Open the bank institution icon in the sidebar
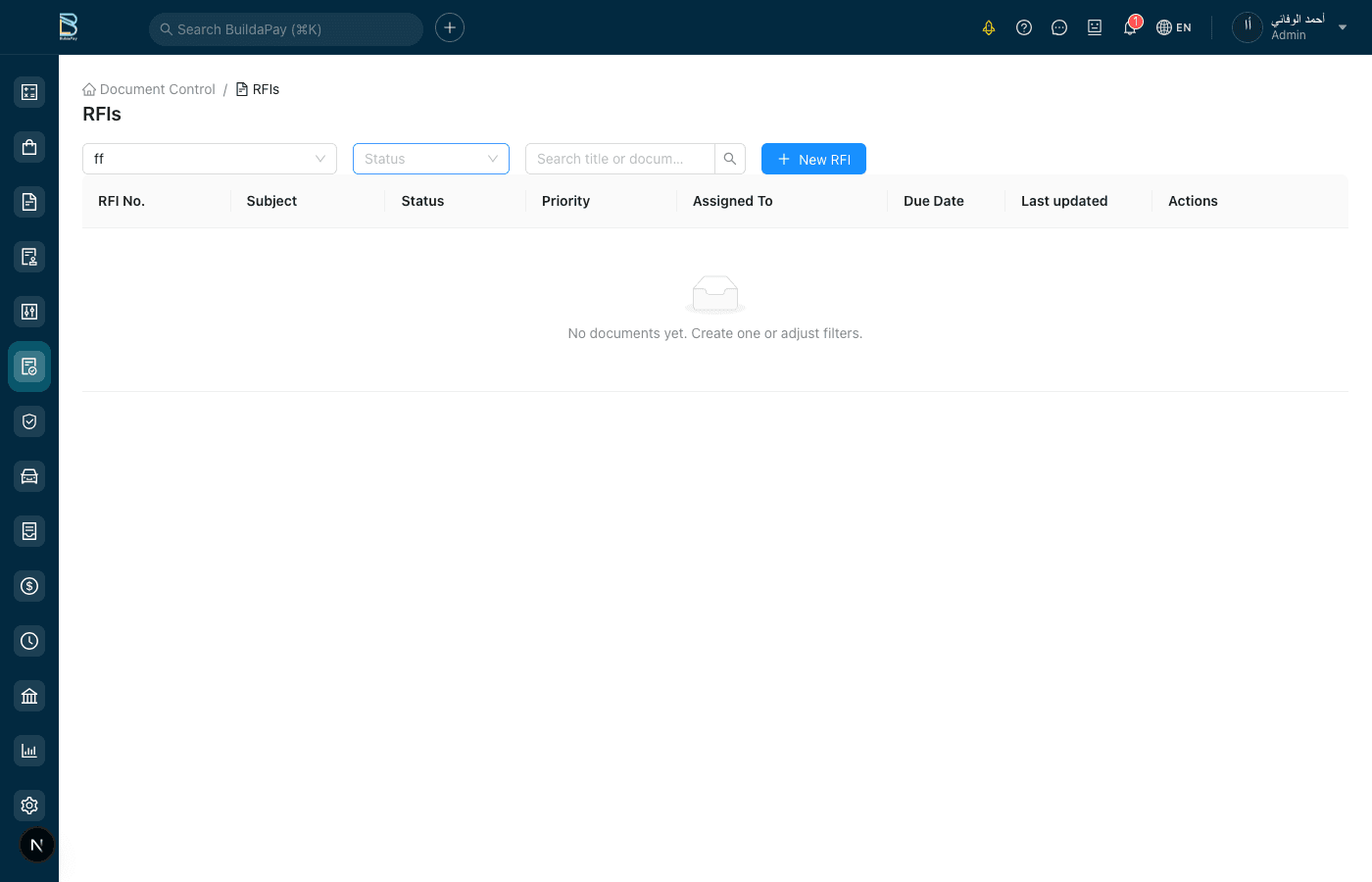1372x882 pixels. click(28, 695)
